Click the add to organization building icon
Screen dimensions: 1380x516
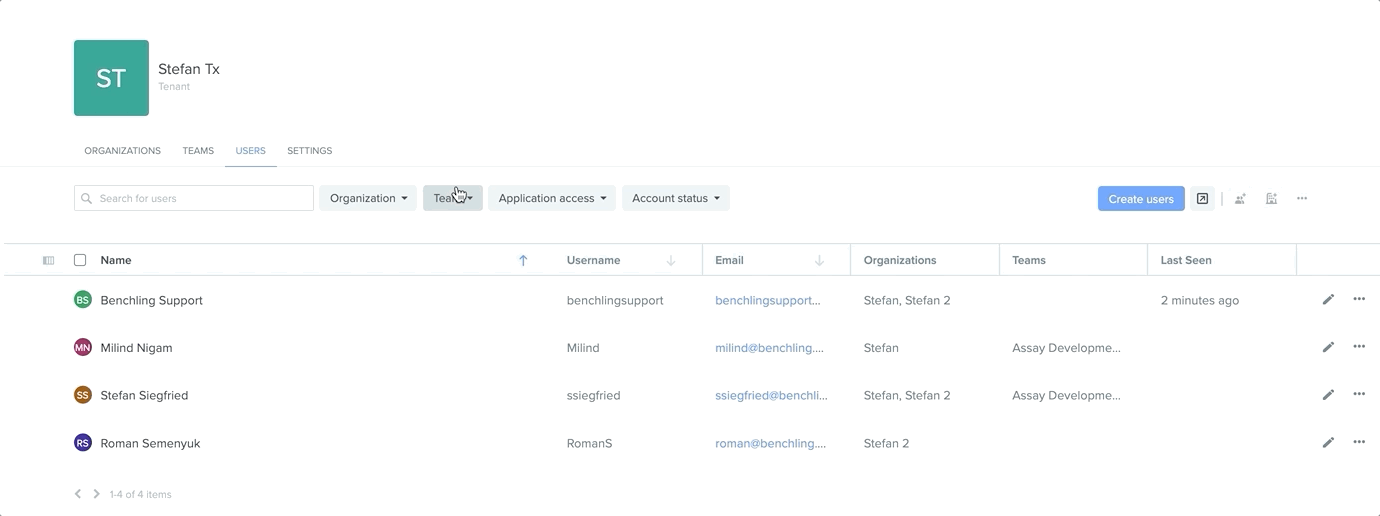(x=1271, y=199)
